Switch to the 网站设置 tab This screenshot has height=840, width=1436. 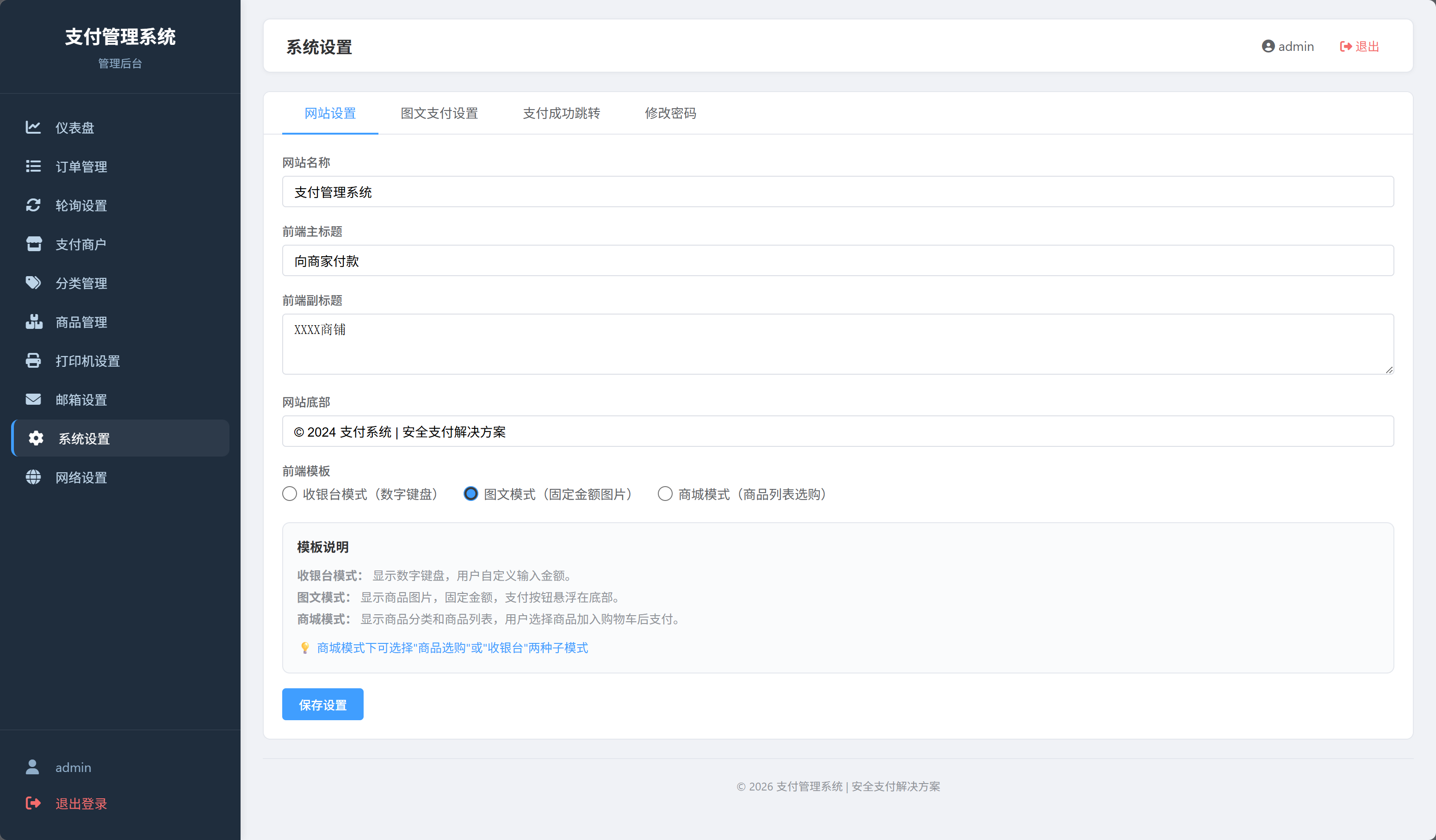[330, 113]
